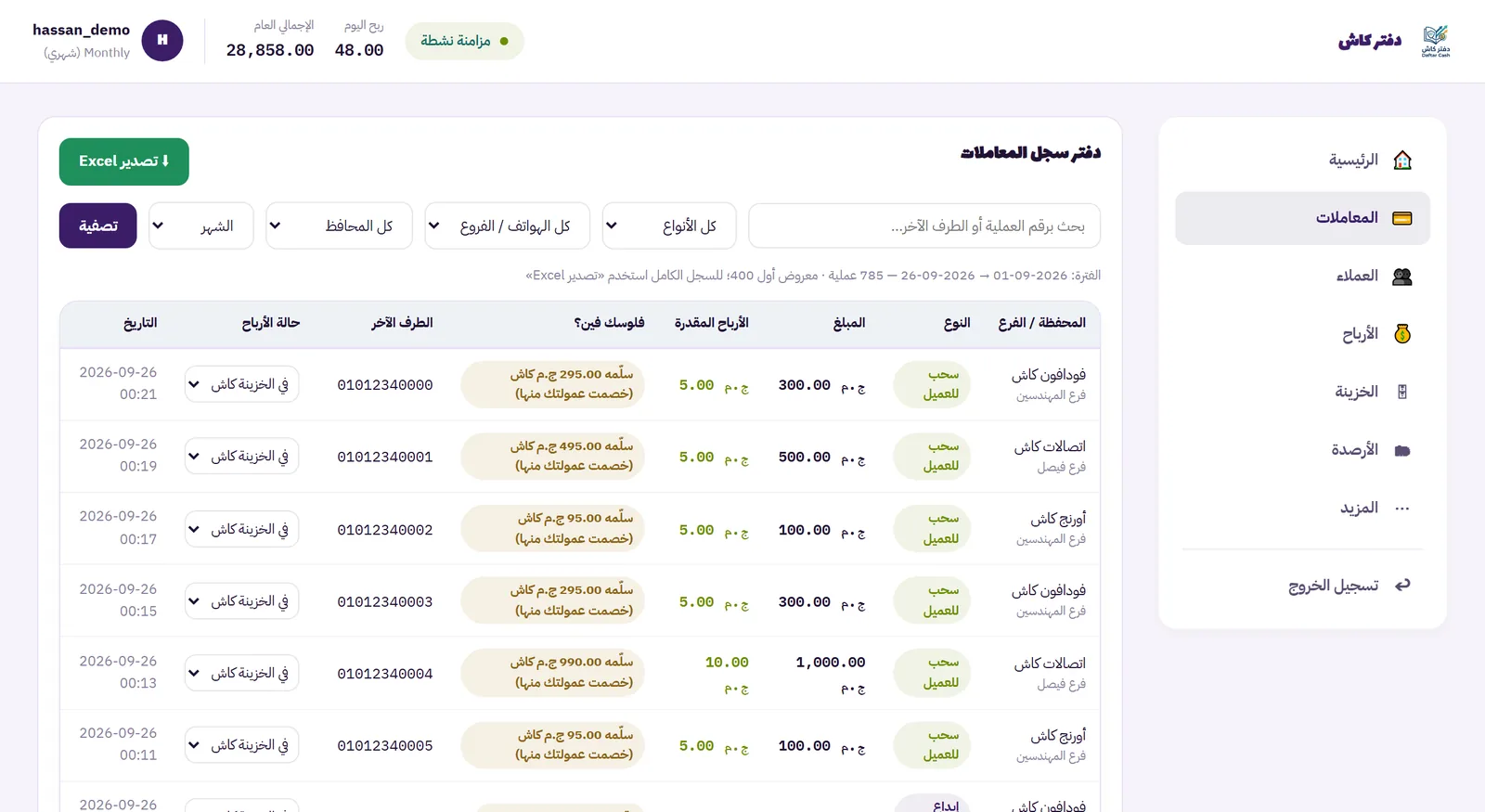Click the 28,858.00 overall total value

coord(270,50)
